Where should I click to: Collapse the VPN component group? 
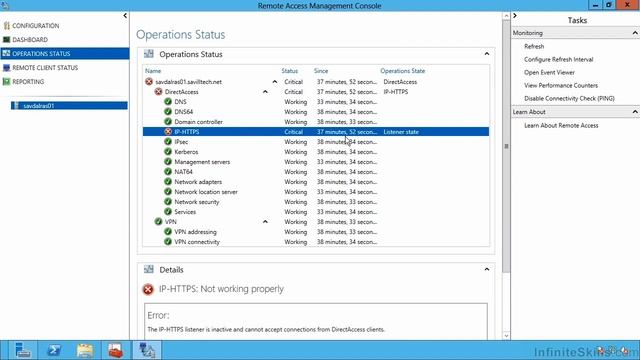point(265,222)
